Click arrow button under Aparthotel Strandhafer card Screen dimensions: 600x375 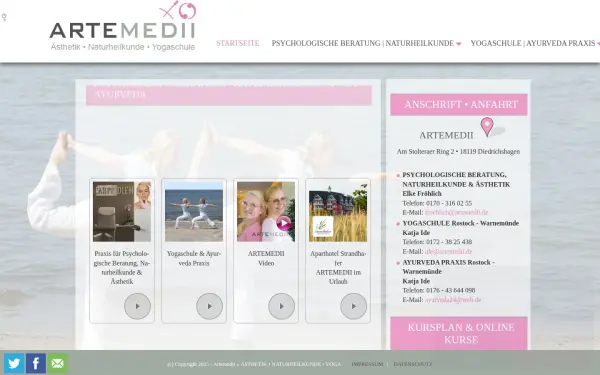(x=354, y=306)
